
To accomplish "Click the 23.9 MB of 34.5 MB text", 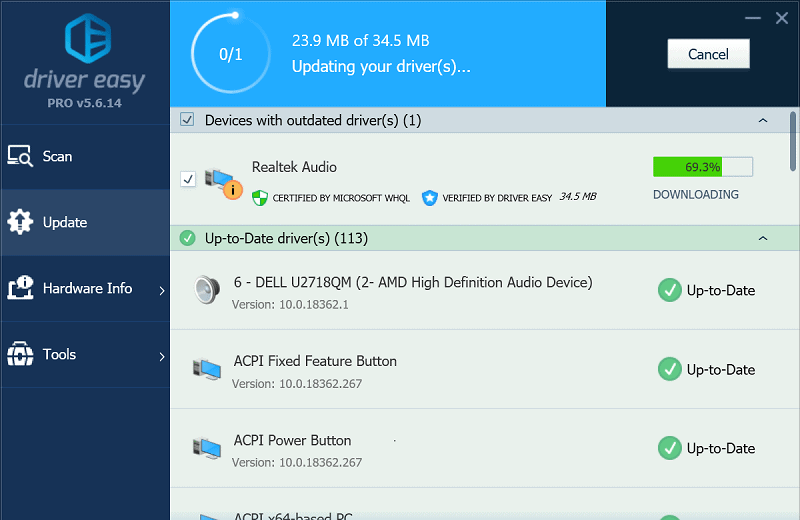I will coord(360,41).
